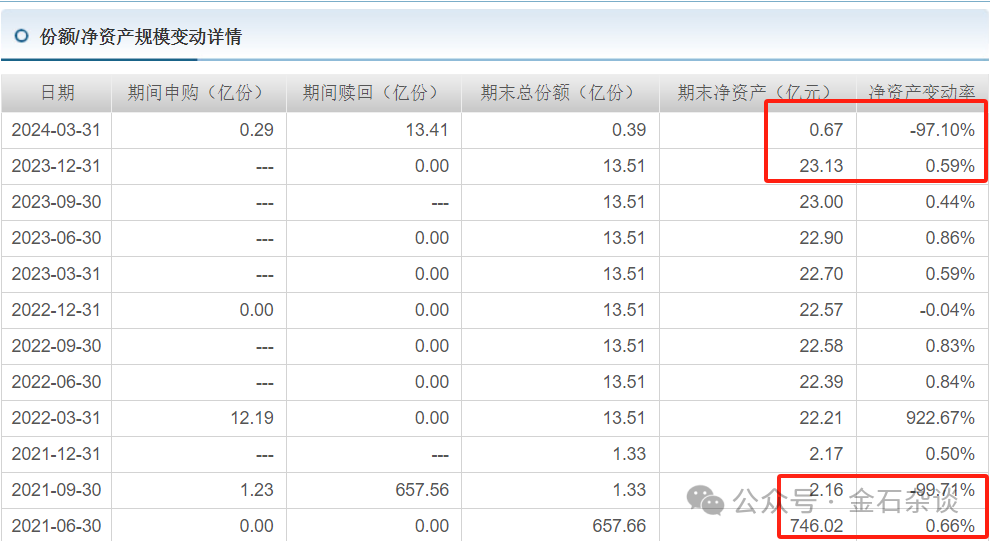Click the 746.02 net asset cell
Screen dimensions: 990x541
tap(816, 526)
